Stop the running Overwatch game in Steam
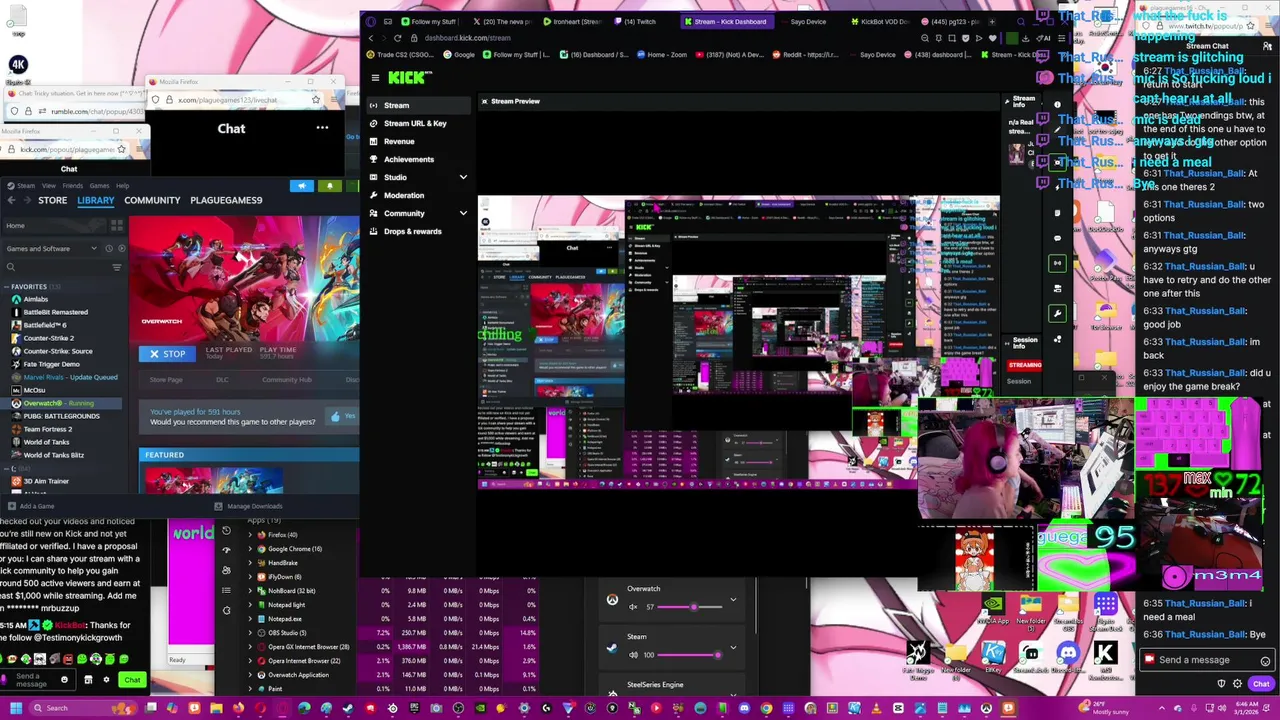Viewport: 1280px width, 720px height. (x=167, y=353)
